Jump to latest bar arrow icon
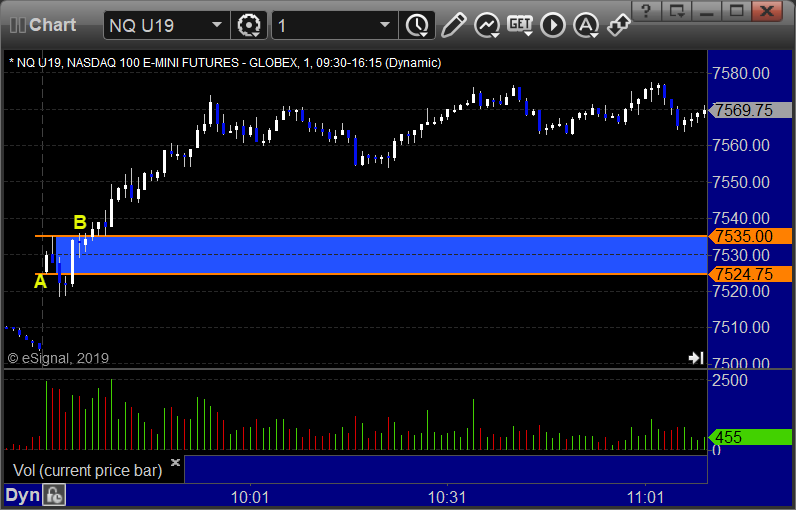Screen dimensions: 796x510 [695, 358]
